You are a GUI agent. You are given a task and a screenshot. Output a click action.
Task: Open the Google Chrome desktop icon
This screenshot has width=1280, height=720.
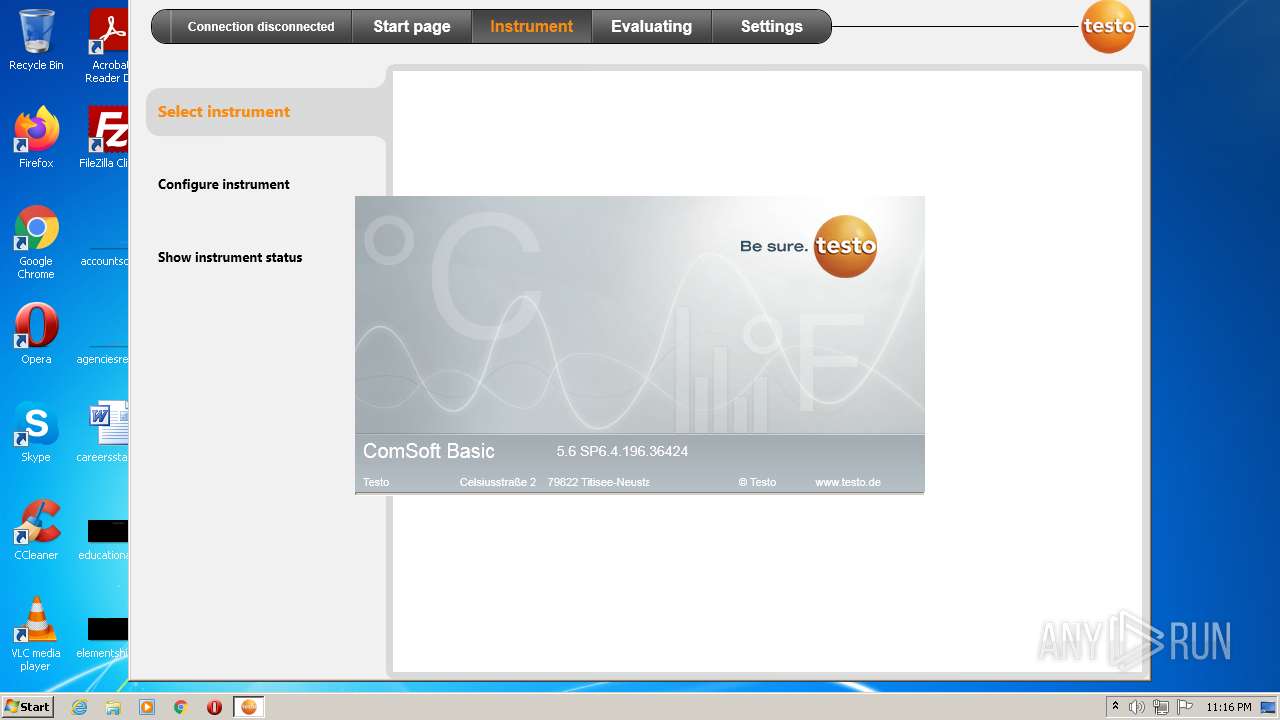(36, 243)
